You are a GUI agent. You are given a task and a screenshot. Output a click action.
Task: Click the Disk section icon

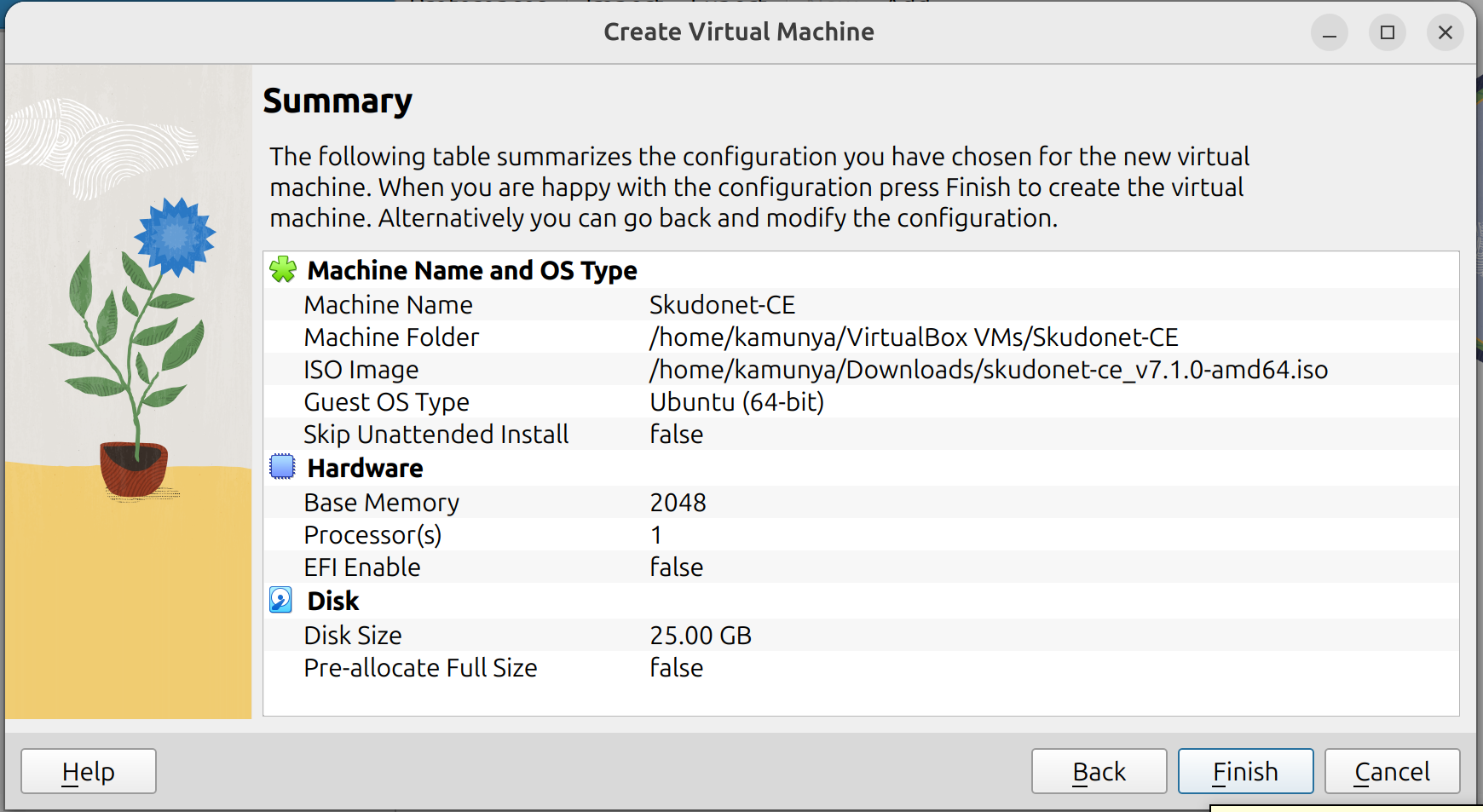(x=281, y=600)
